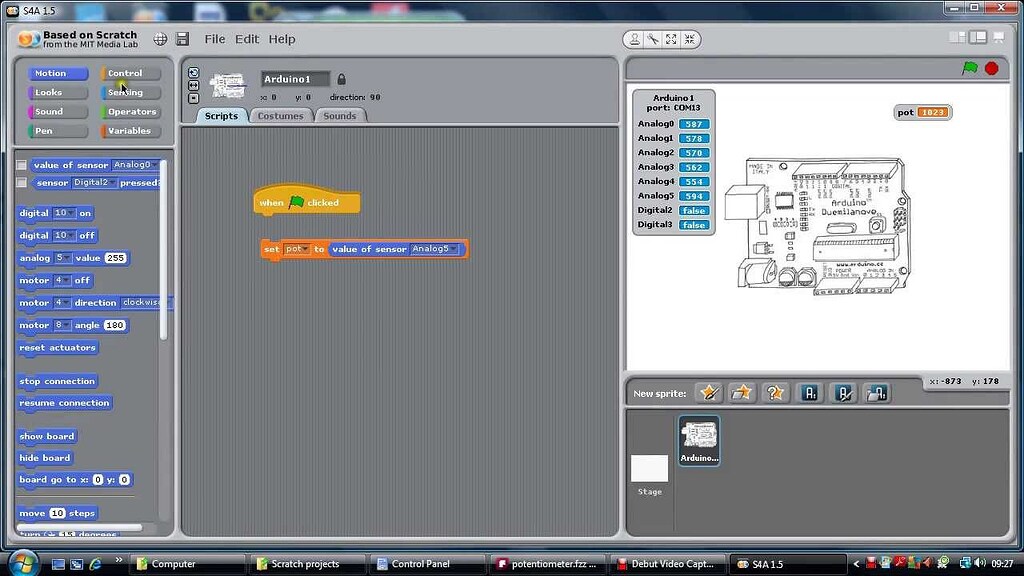Screen dimensions: 1024x576
Task: Choose new sprite from file
Action: coord(742,392)
